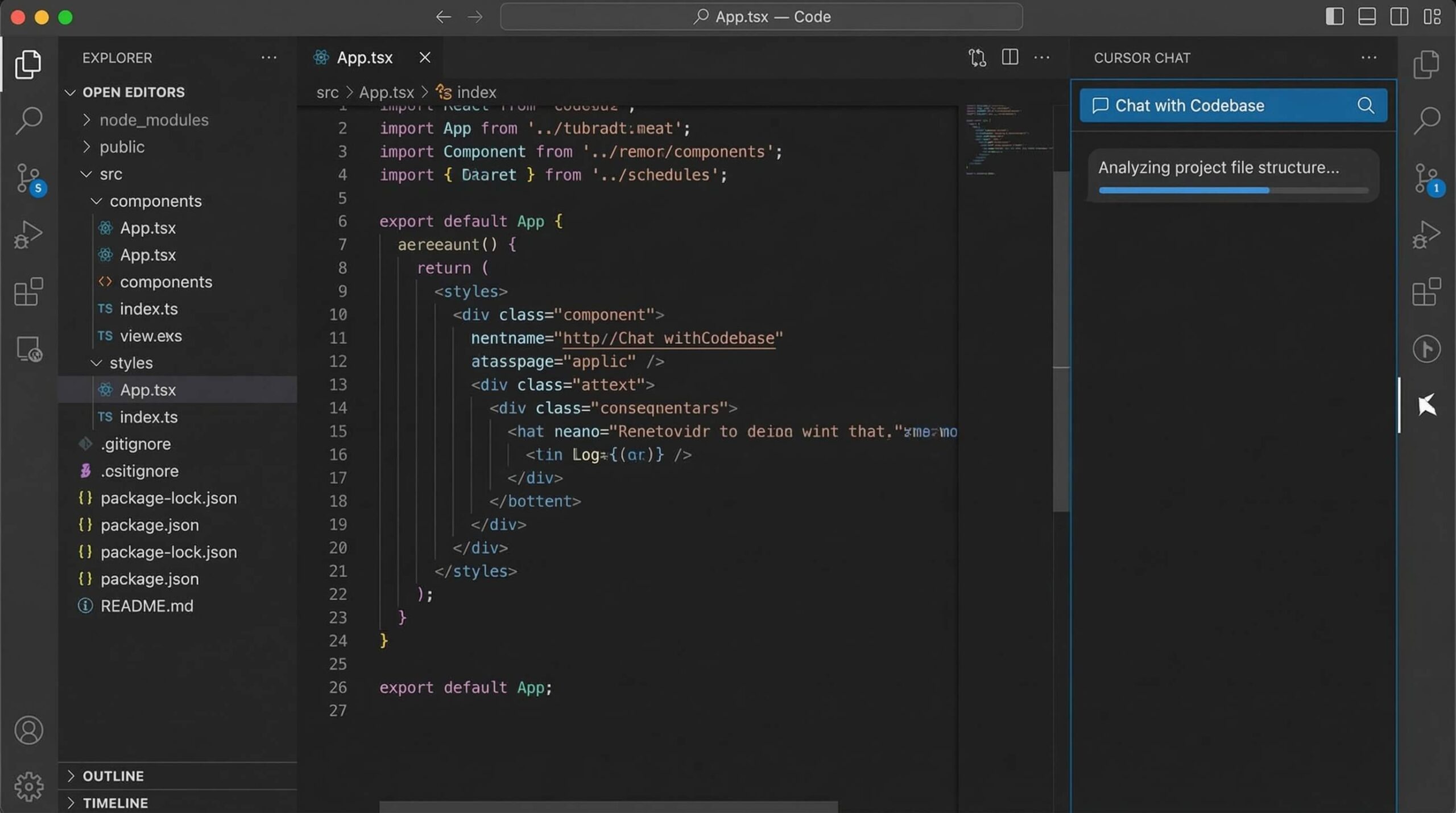Viewport: 1456px width, 813px height.
Task: Collapse the styles folder
Action: [x=177, y=362]
